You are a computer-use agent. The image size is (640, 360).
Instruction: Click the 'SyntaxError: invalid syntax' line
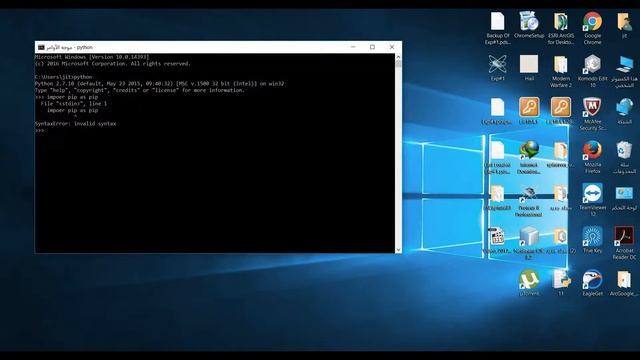click(x=76, y=123)
